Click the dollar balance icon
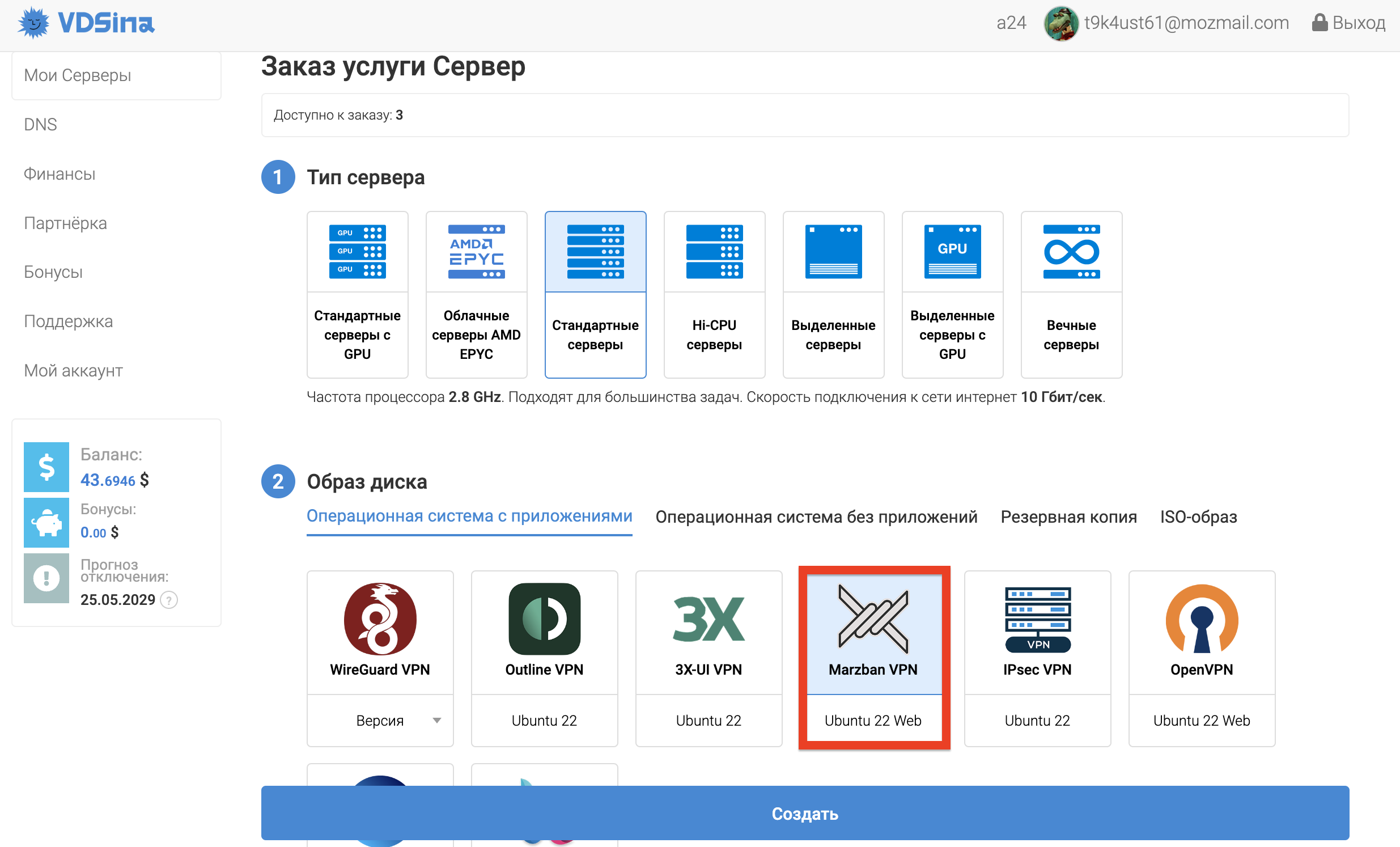1400x847 pixels. click(x=46, y=467)
